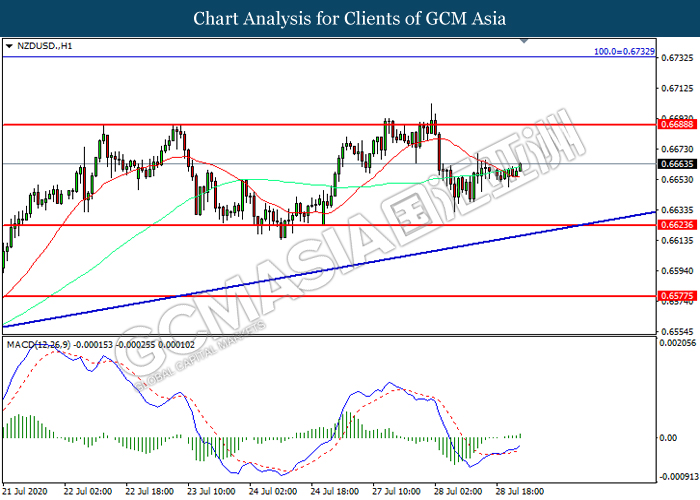Screen dimensions: 700x500
Task: Click the 0.67125 price scale value
Action: [x=677, y=88]
